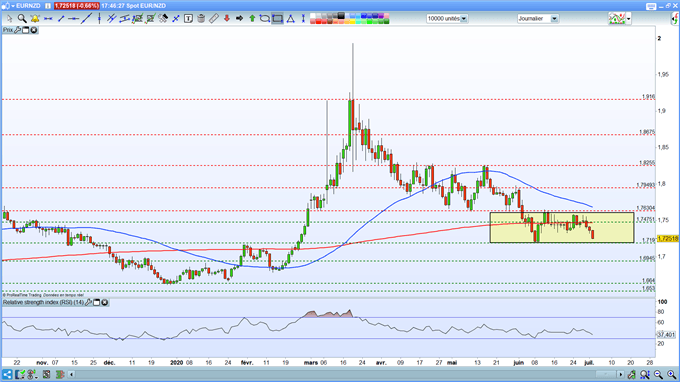Open the RSI indicator wrench settings

tap(88, 302)
